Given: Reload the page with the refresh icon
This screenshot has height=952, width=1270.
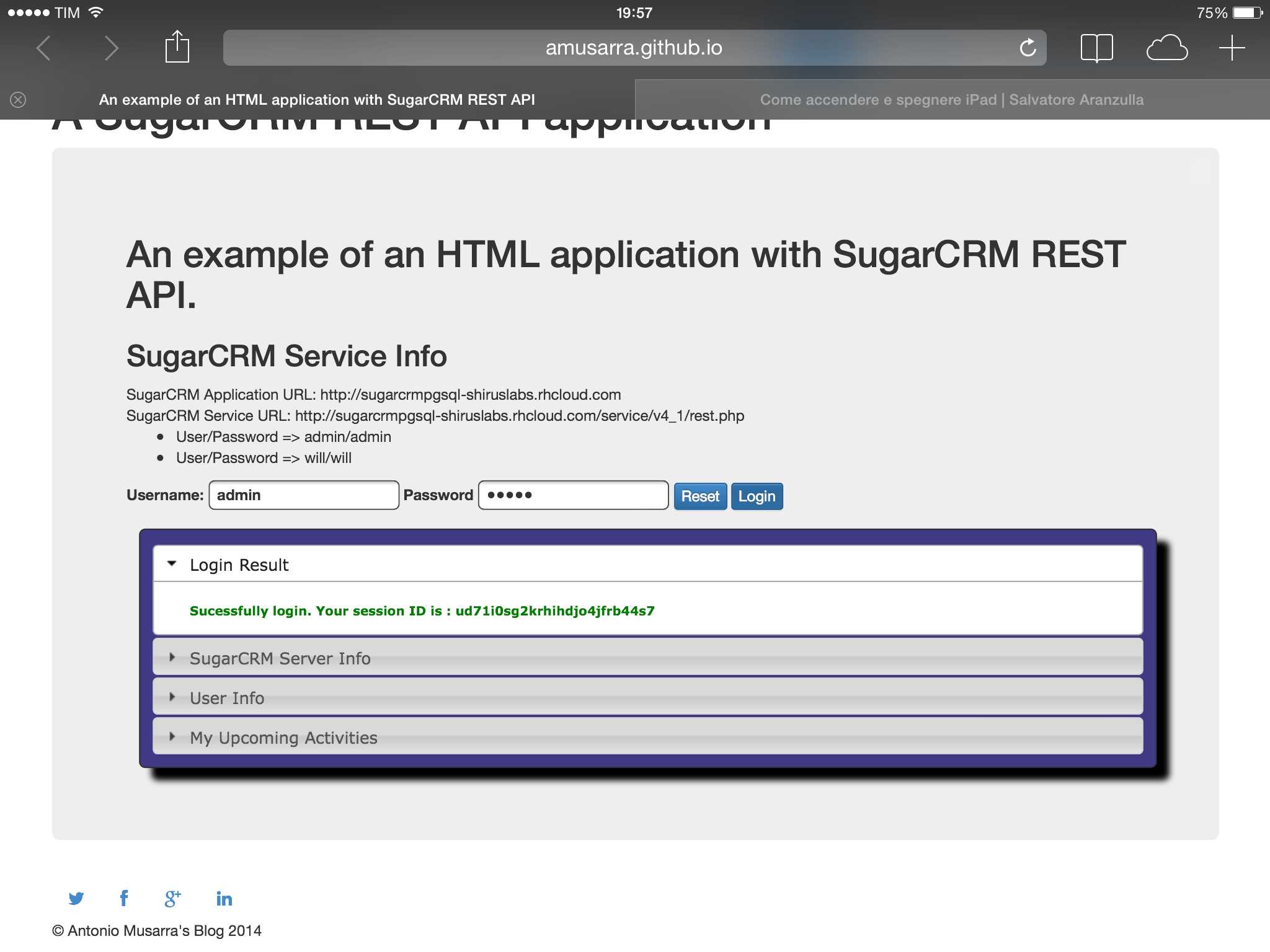Looking at the screenshot, I should [1028, 47].
